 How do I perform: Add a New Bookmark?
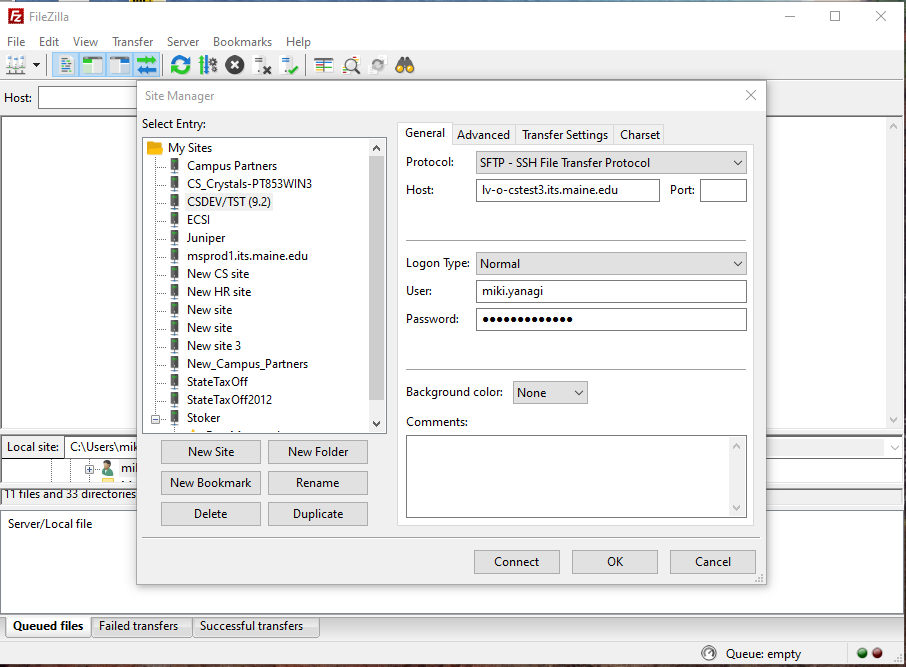tap(211, 483)
